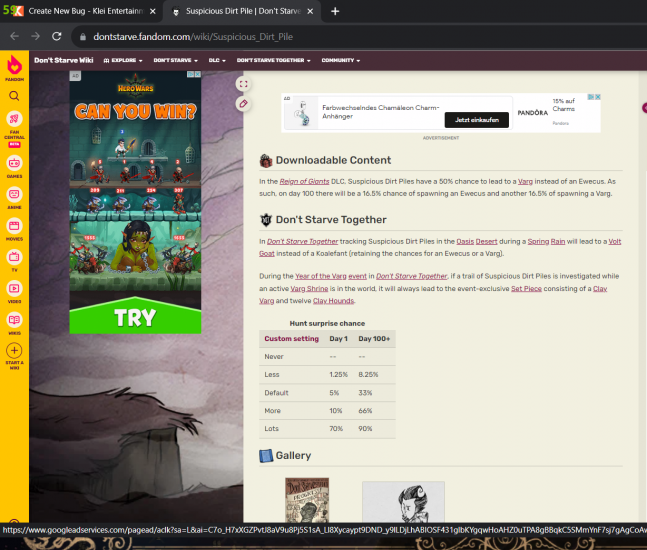
Task: Click the Day 1 column header
Action: click(x=338, y=339)
